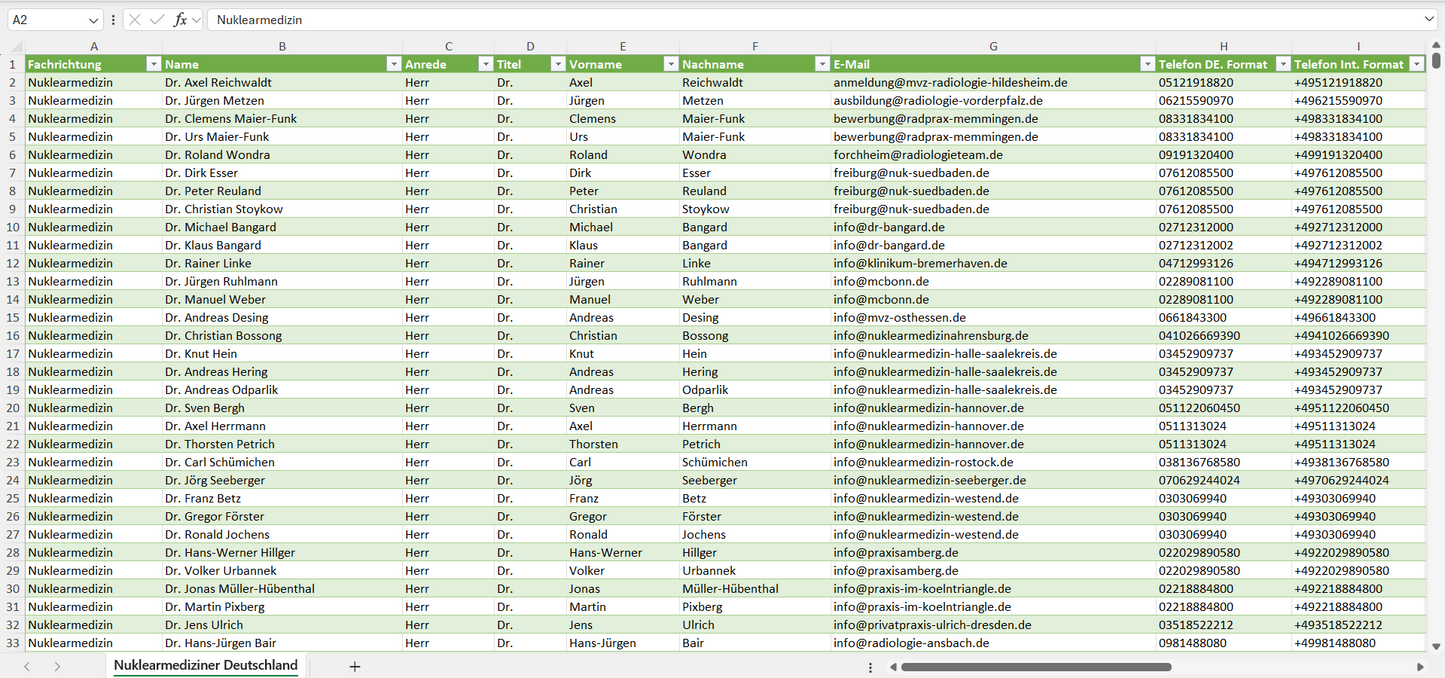The image size is (1445, 678).
Task: Open filter for Telefon Int. Format column
Action: (x=1416, y=64)
